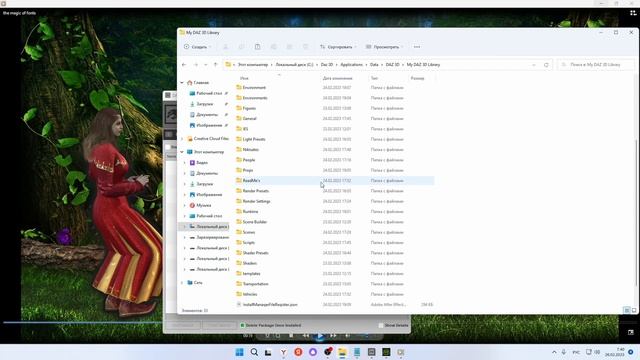Click the Fast-forward button in the media player

click(333, 336)
